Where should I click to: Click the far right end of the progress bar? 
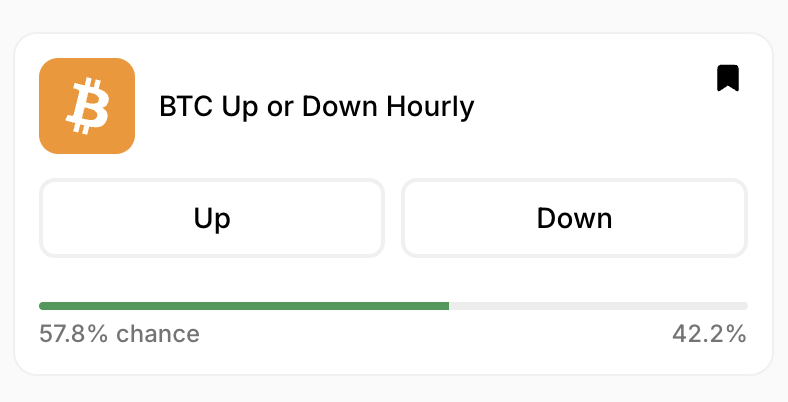click(746, 306)
